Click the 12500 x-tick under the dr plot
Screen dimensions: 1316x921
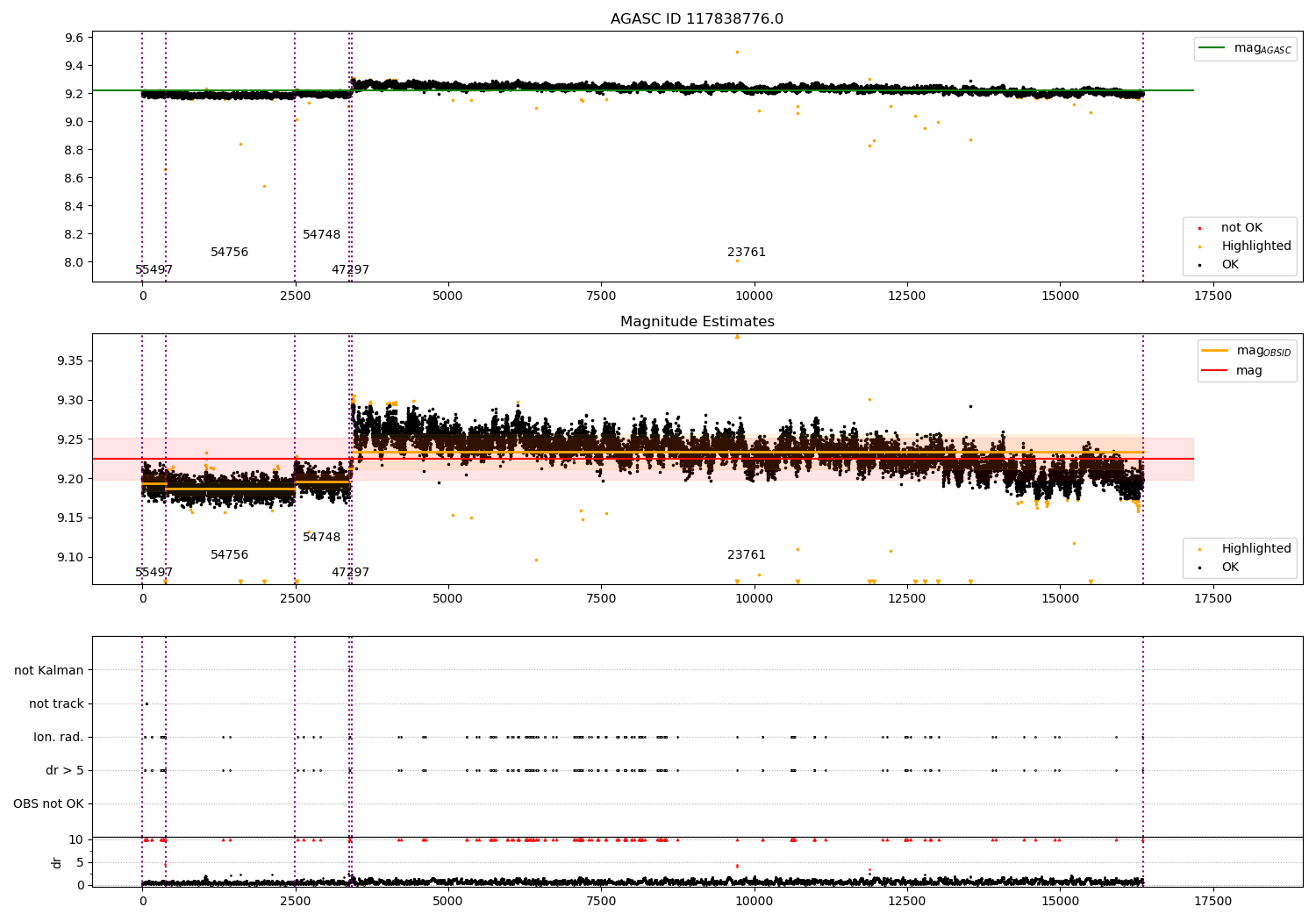point(906,902)
